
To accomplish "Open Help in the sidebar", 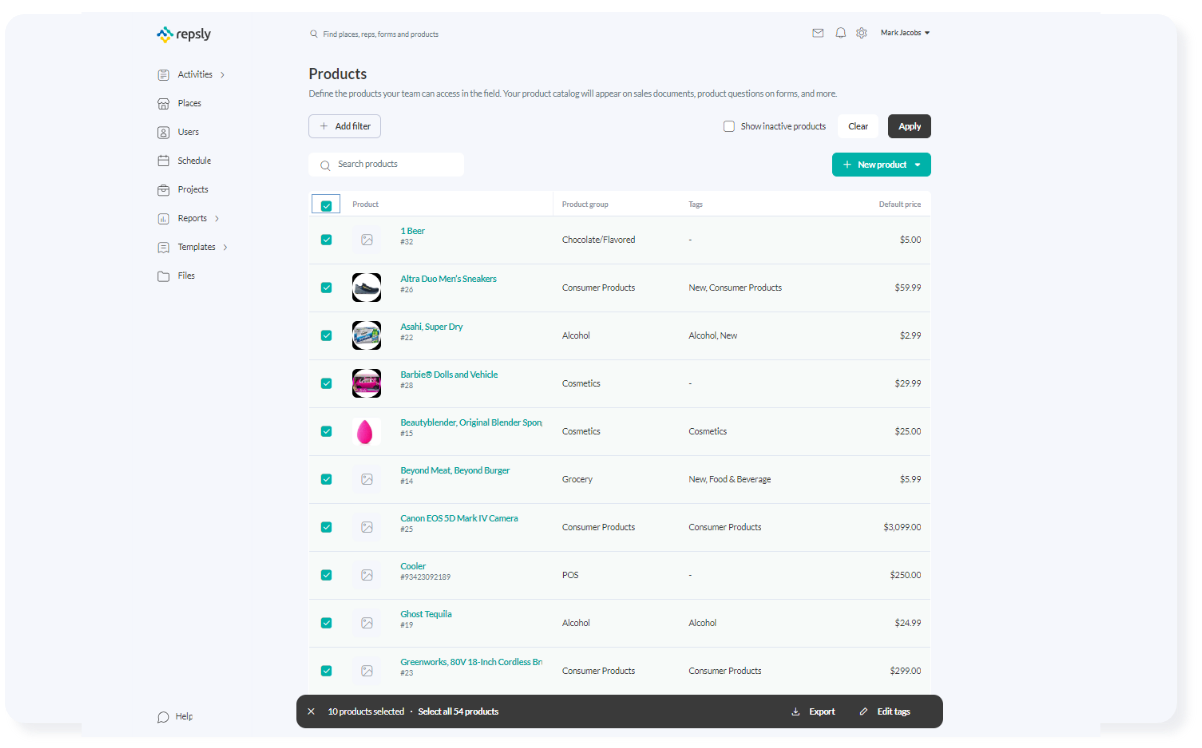I will pos(184,717).
